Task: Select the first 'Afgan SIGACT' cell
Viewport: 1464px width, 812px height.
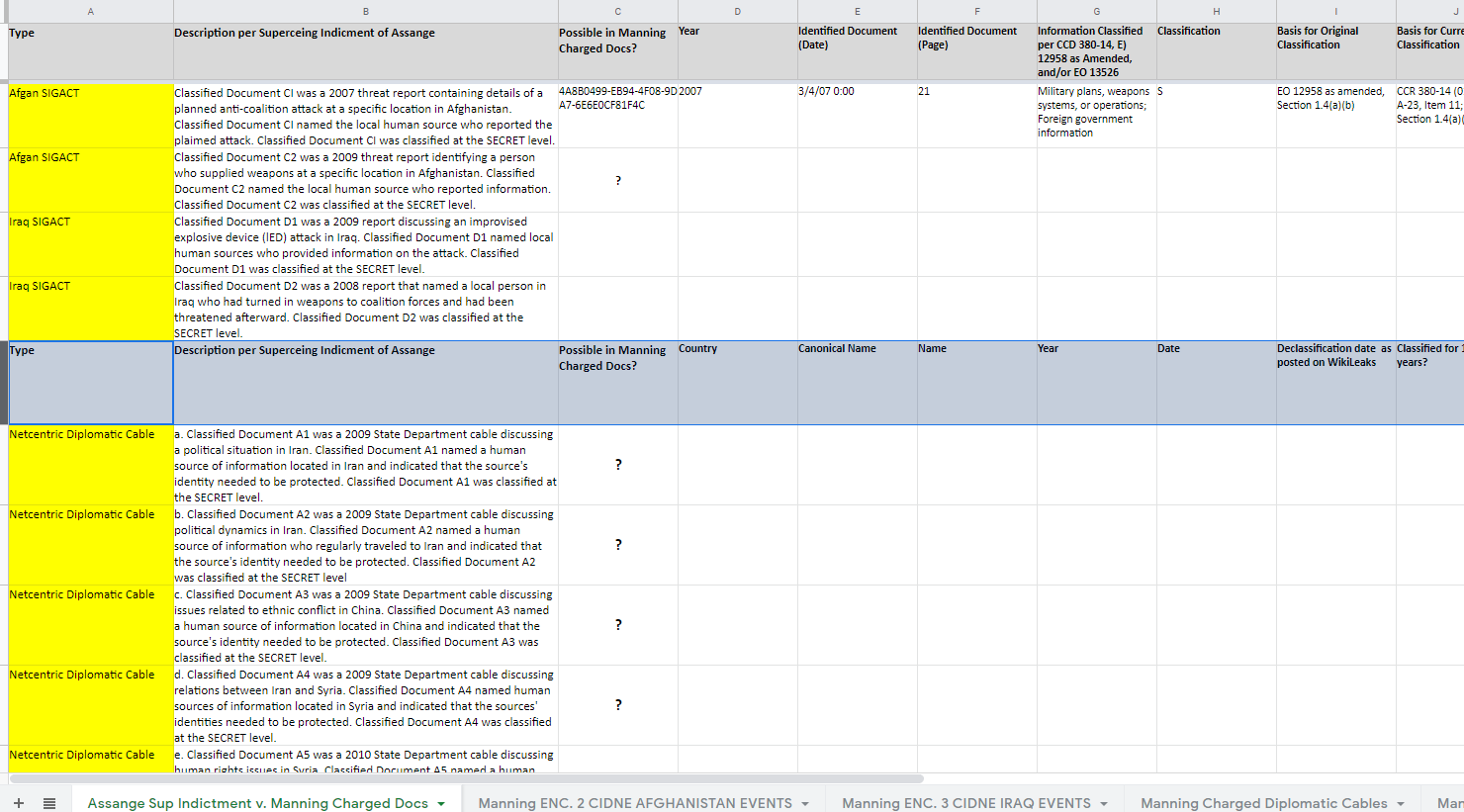Action: point(91,116)
